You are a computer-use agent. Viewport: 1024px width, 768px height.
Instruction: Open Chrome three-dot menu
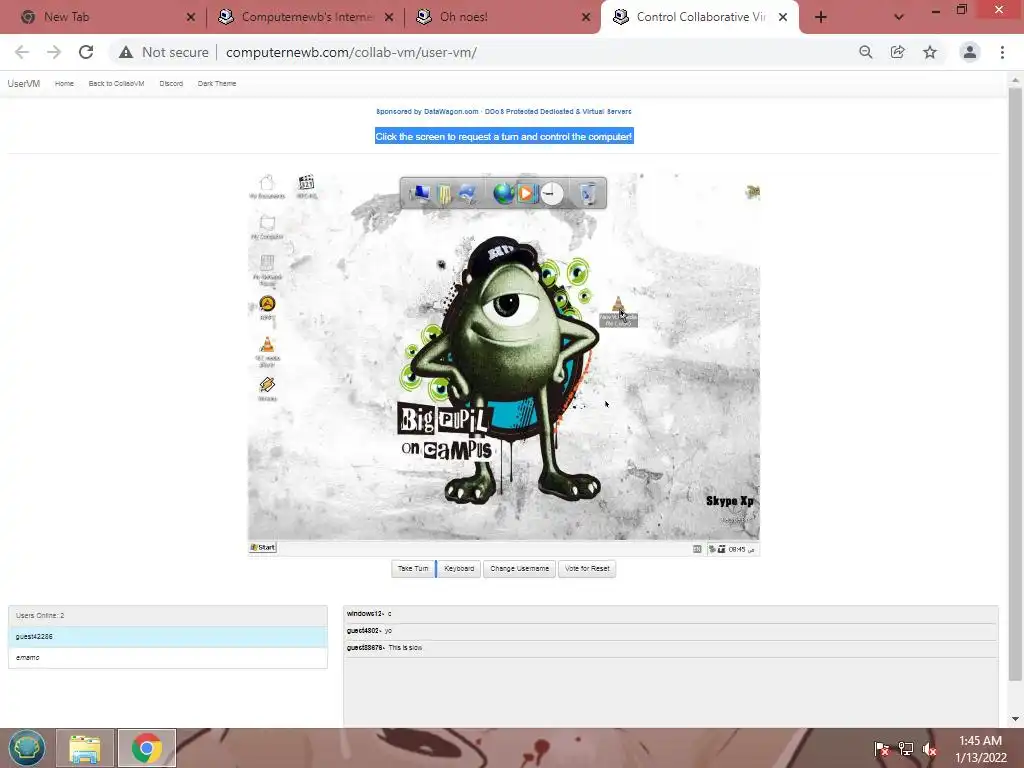pos(1002,52)
